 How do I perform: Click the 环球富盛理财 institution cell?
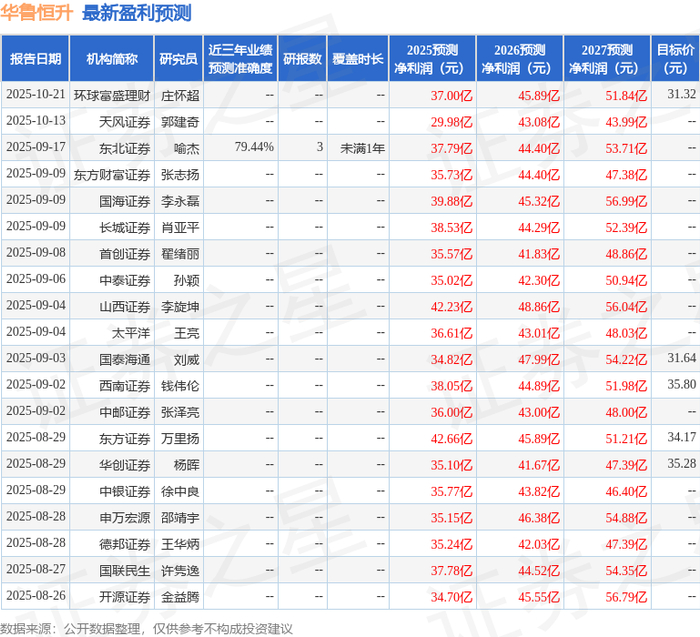point(112,96)
